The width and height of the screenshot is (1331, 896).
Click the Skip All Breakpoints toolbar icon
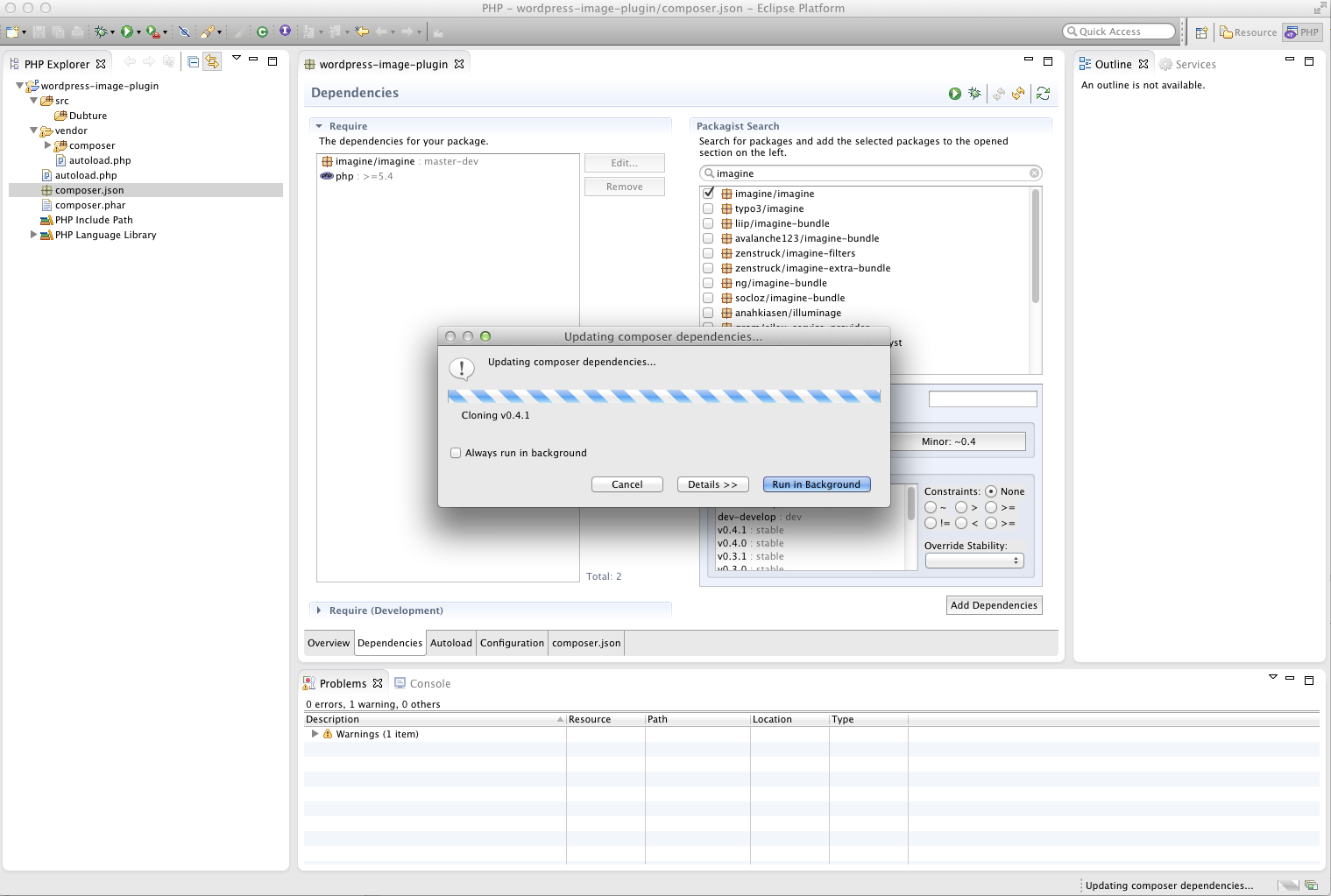tap(184, 32)
